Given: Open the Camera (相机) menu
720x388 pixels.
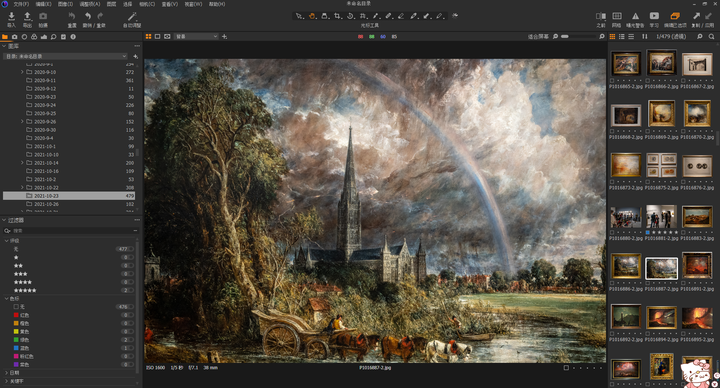Looking at the screenshot, I should coord(147,4).
